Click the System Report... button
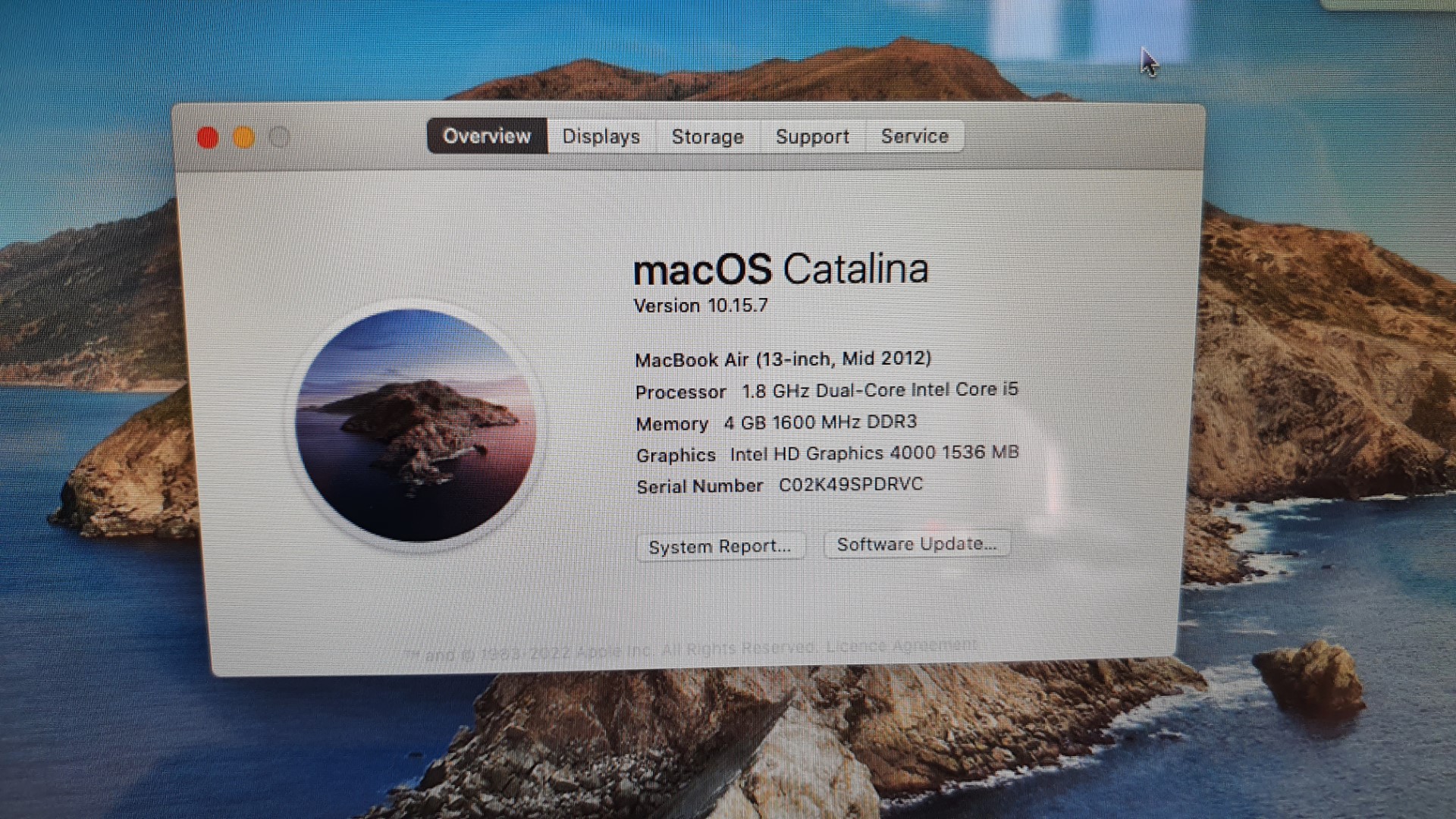 click(720, 547)
